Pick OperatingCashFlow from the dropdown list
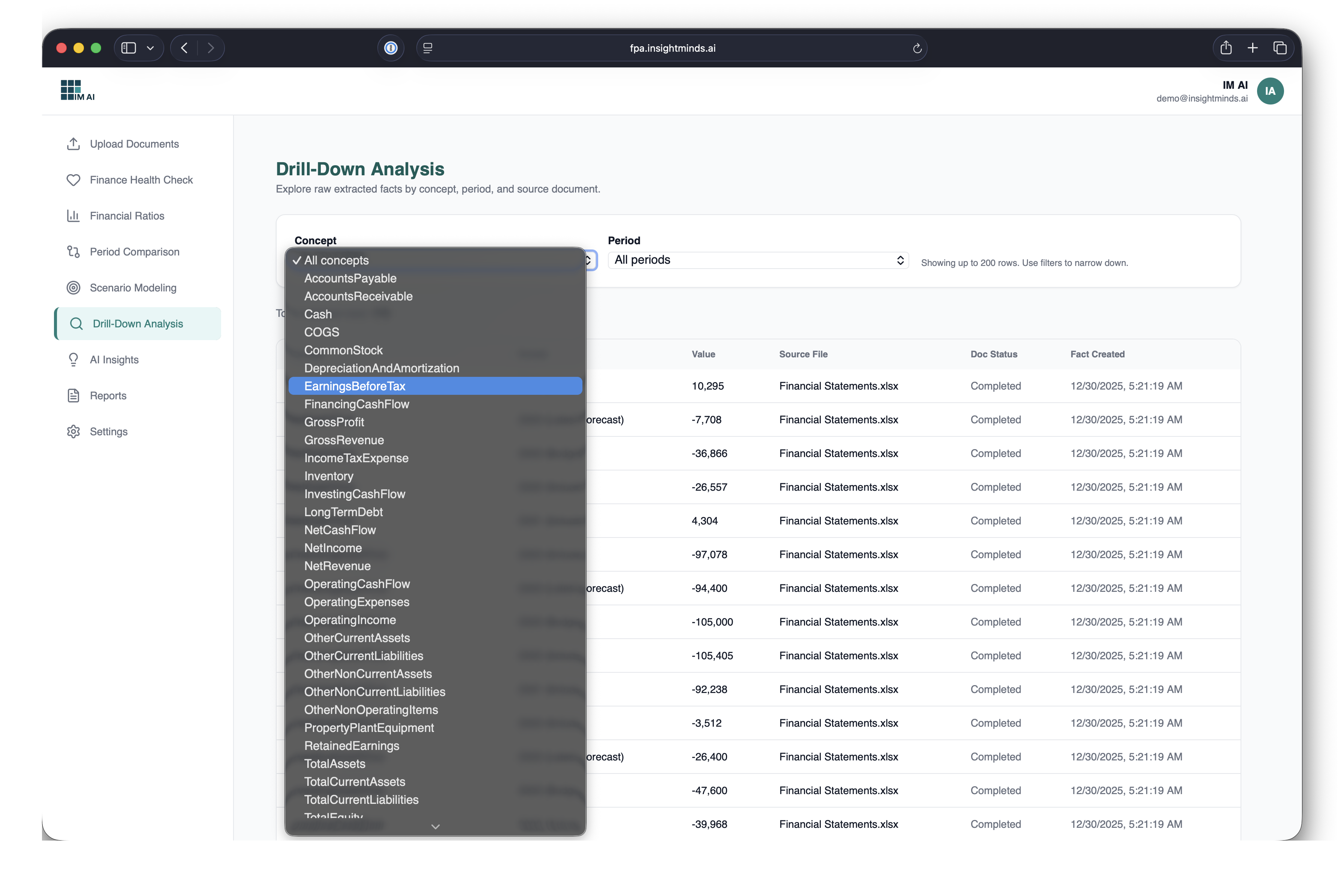The width and height of the screenshot is (1344, 896). [x=357, y=584]
